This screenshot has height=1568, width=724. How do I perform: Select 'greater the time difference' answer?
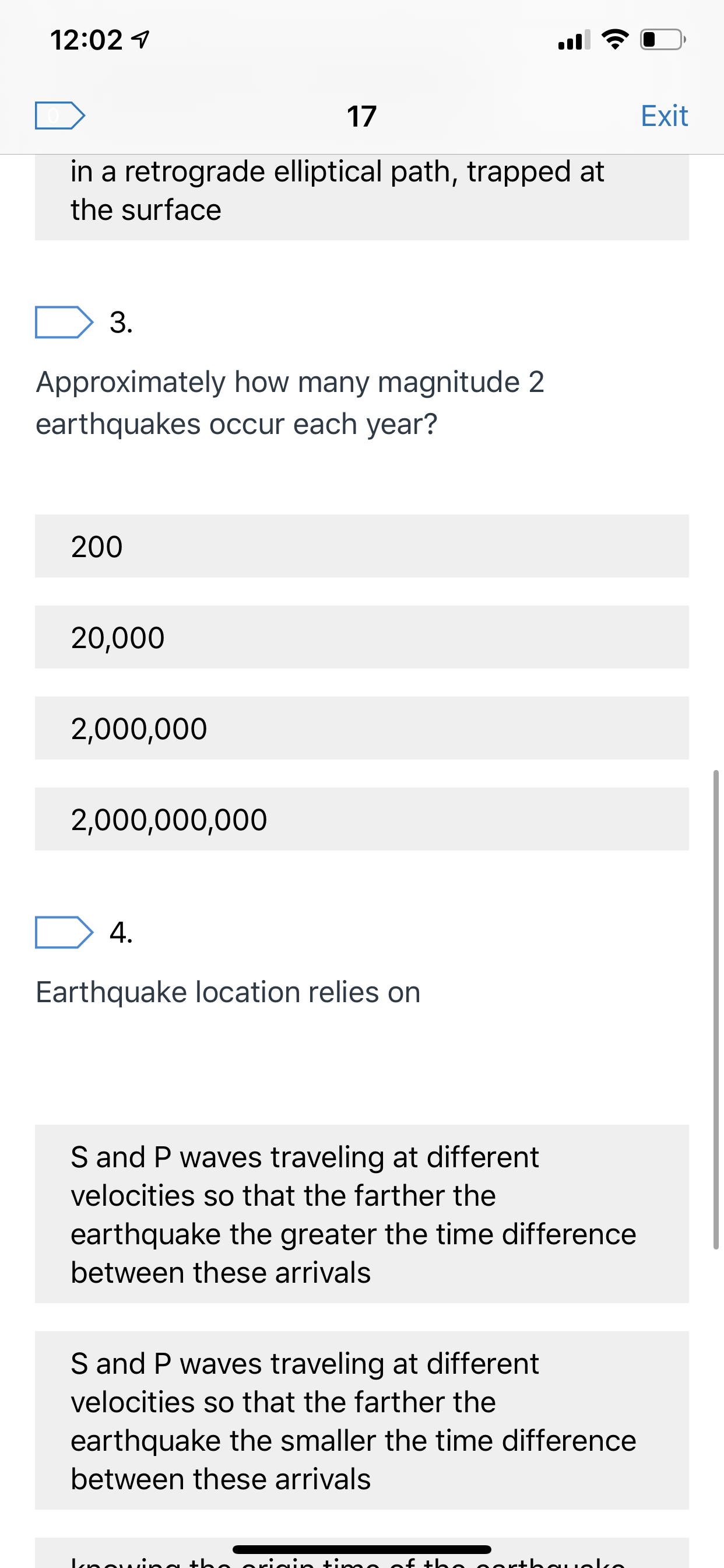pos(361,1214)
